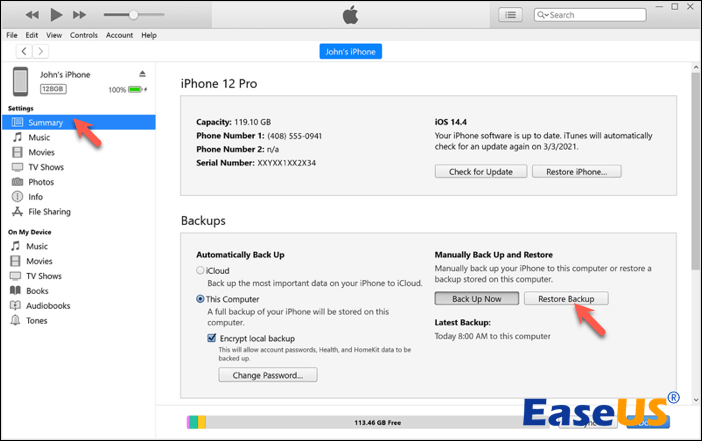Toggle the Encrypt local backup checkbox
This screenshot has height=441, width=702.
212,338
